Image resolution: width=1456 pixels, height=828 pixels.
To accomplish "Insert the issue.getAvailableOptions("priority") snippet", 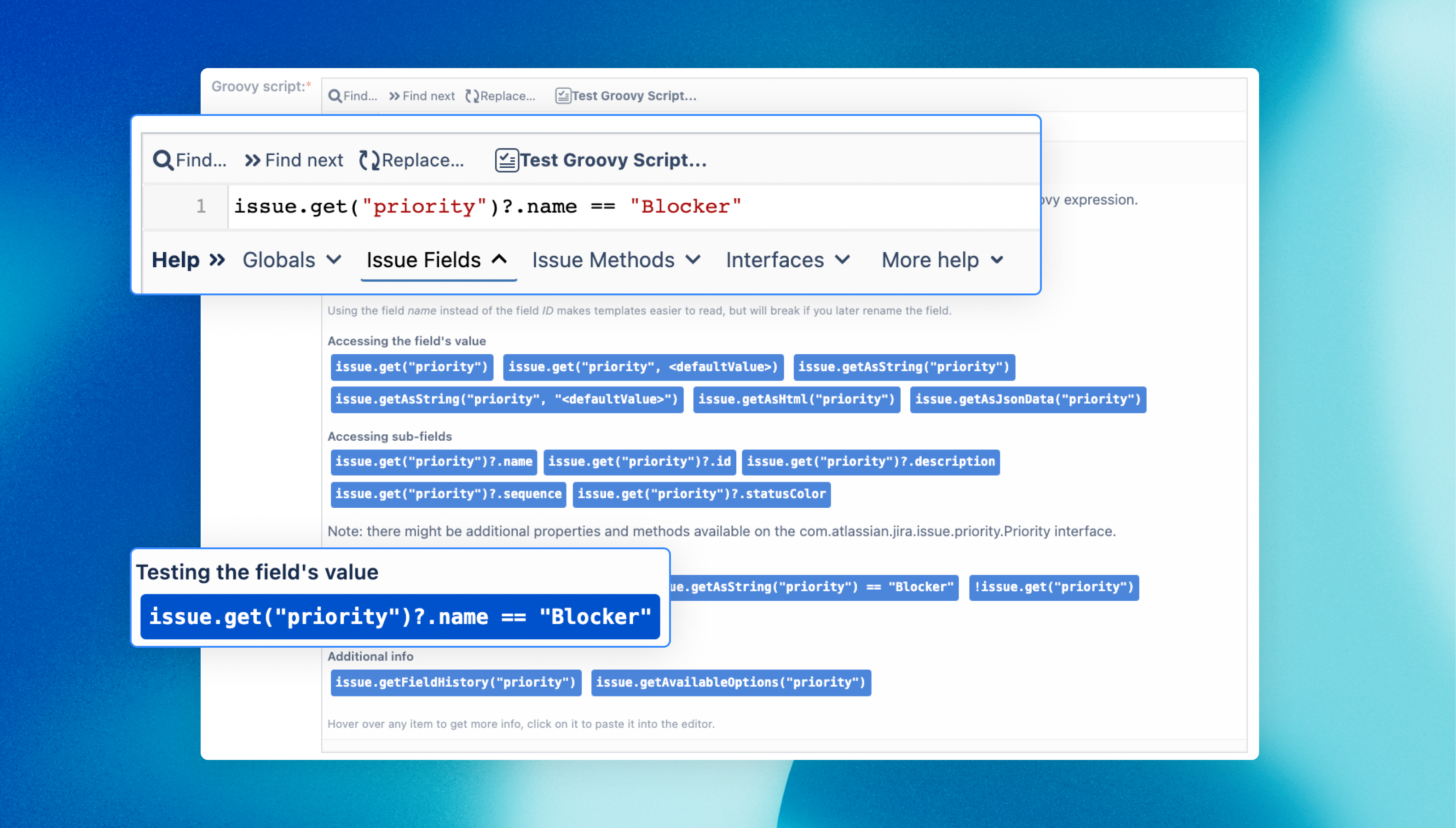I will (x=731, y=683).
